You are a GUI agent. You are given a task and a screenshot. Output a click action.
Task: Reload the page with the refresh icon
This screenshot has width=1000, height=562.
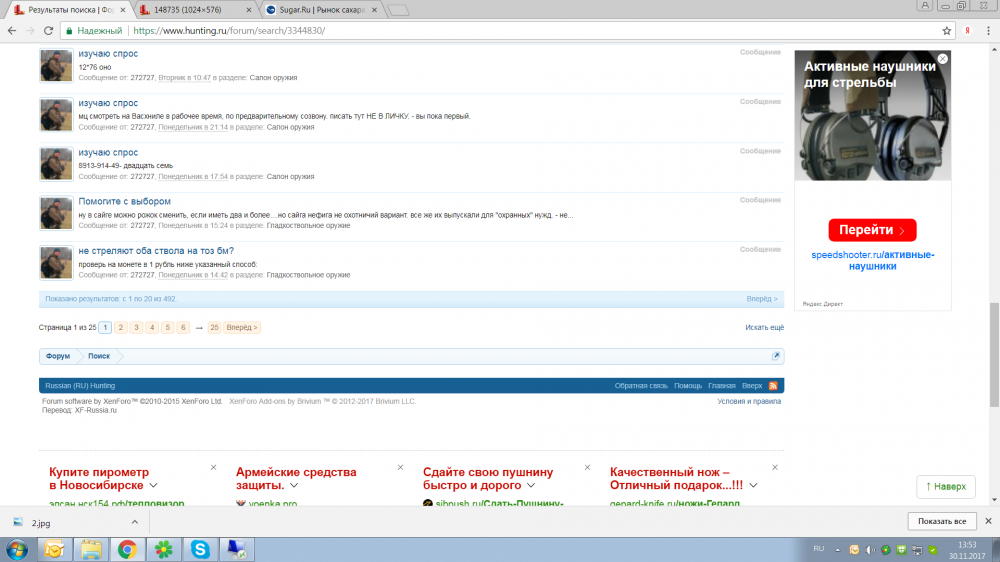49,31
